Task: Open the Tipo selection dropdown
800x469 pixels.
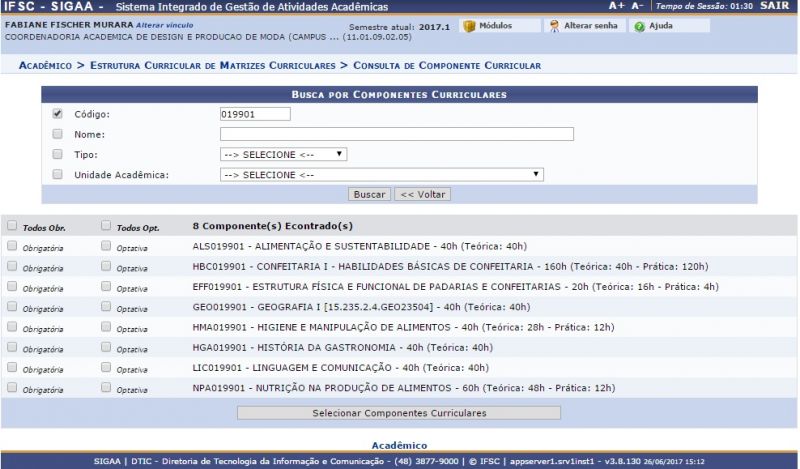Action: pos(283,155)
